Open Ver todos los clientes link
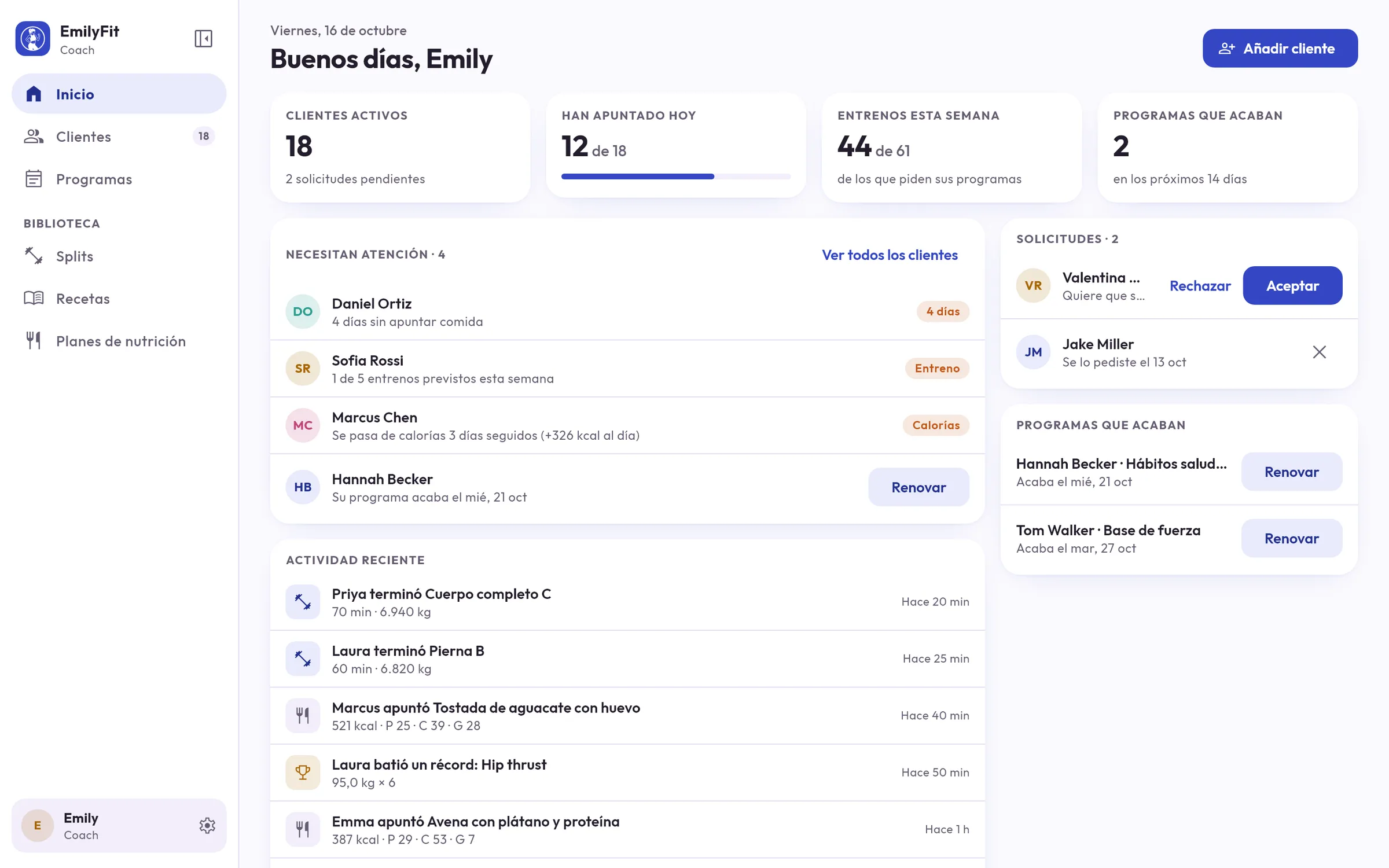The image size is (1389, 868). click(890, 255)
